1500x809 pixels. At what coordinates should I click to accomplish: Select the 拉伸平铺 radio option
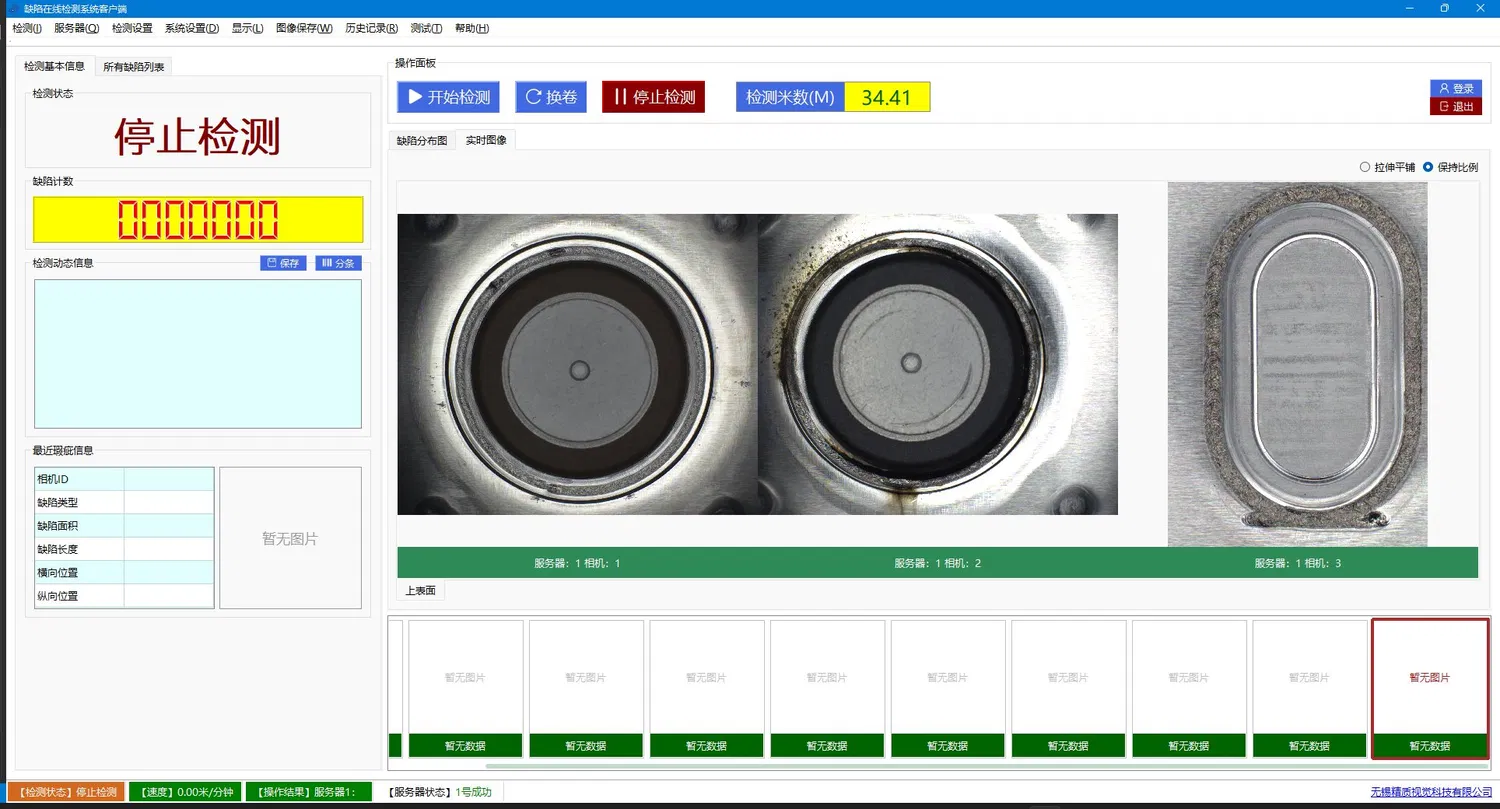(1387, 167)
